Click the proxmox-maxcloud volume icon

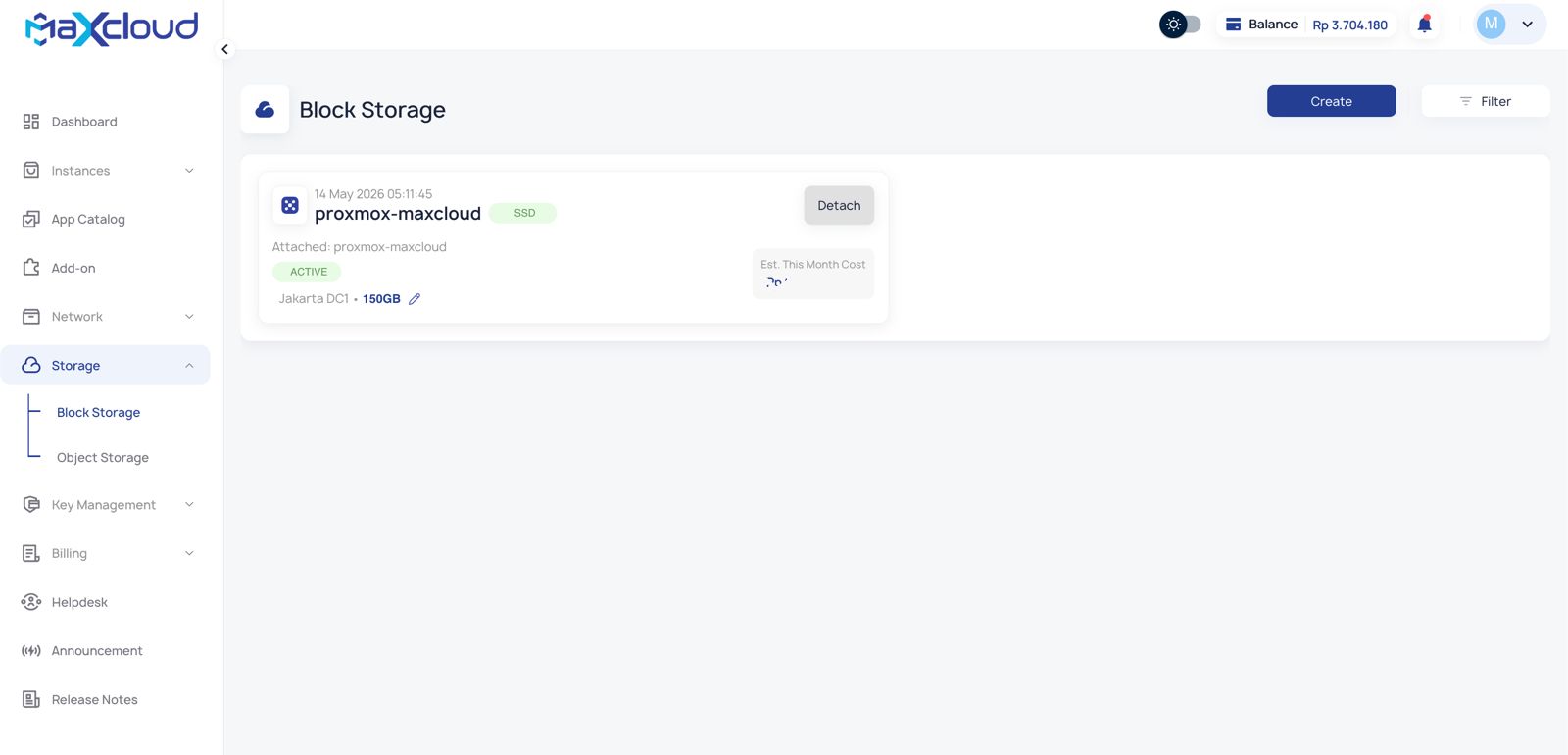(x=290, y=205)
